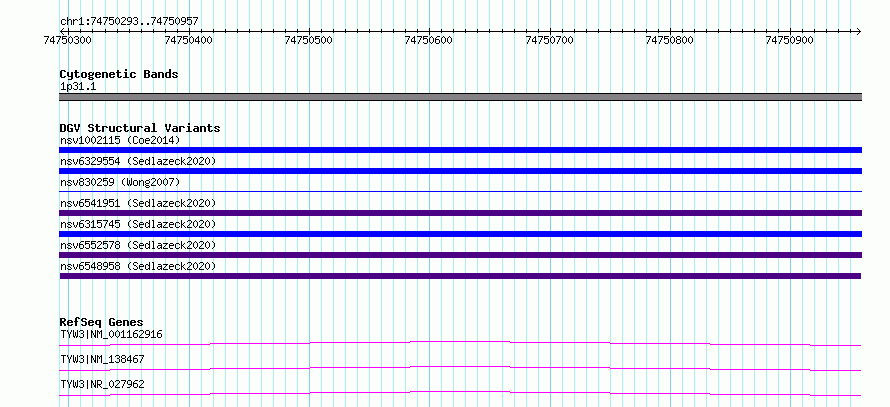Open the nsv6315745 (Sedlazeck2020) variant label
The height and width of the screenshot is (407, 890).
coord(138,224)
